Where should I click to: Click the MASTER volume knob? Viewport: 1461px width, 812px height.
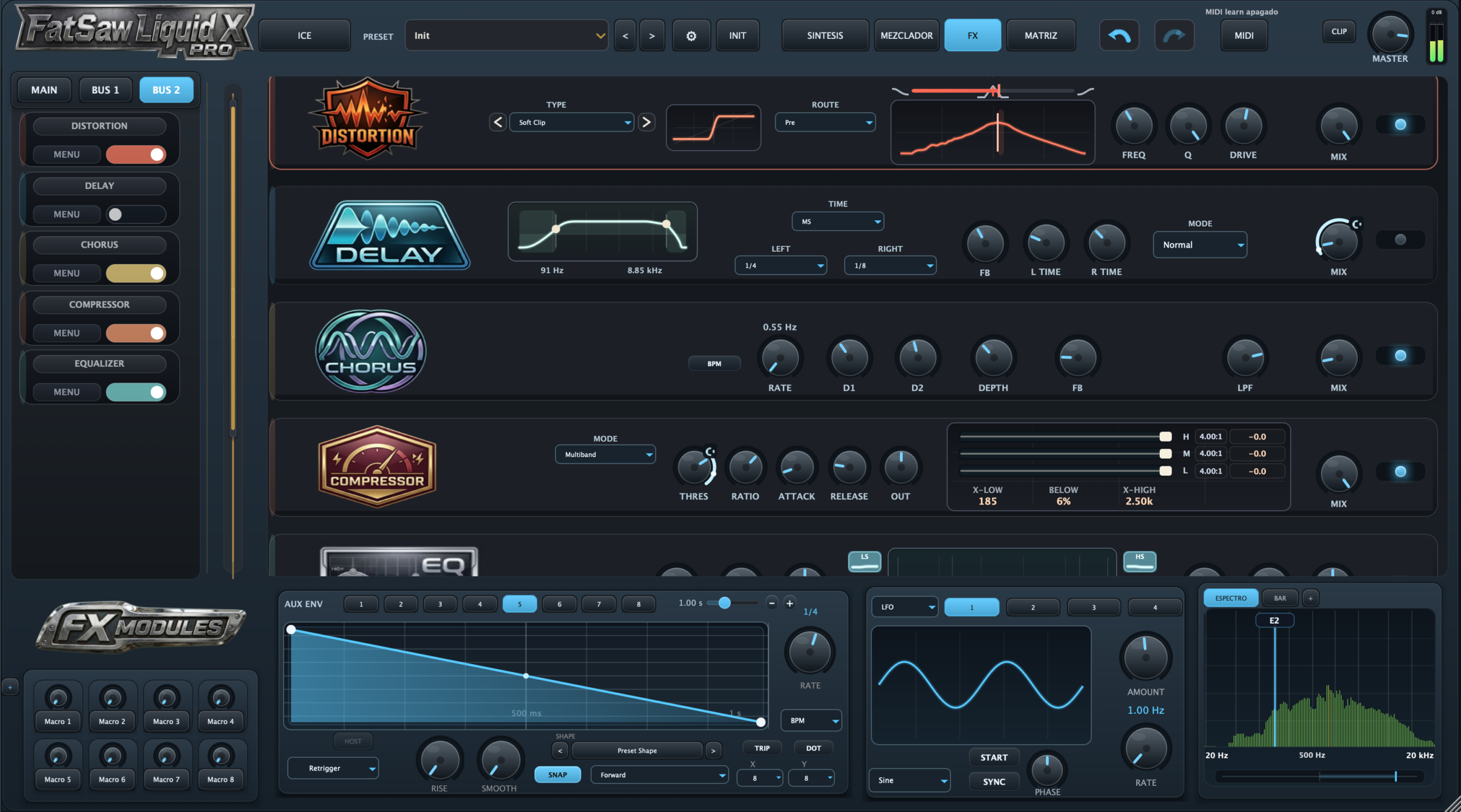coord(1390,34)
